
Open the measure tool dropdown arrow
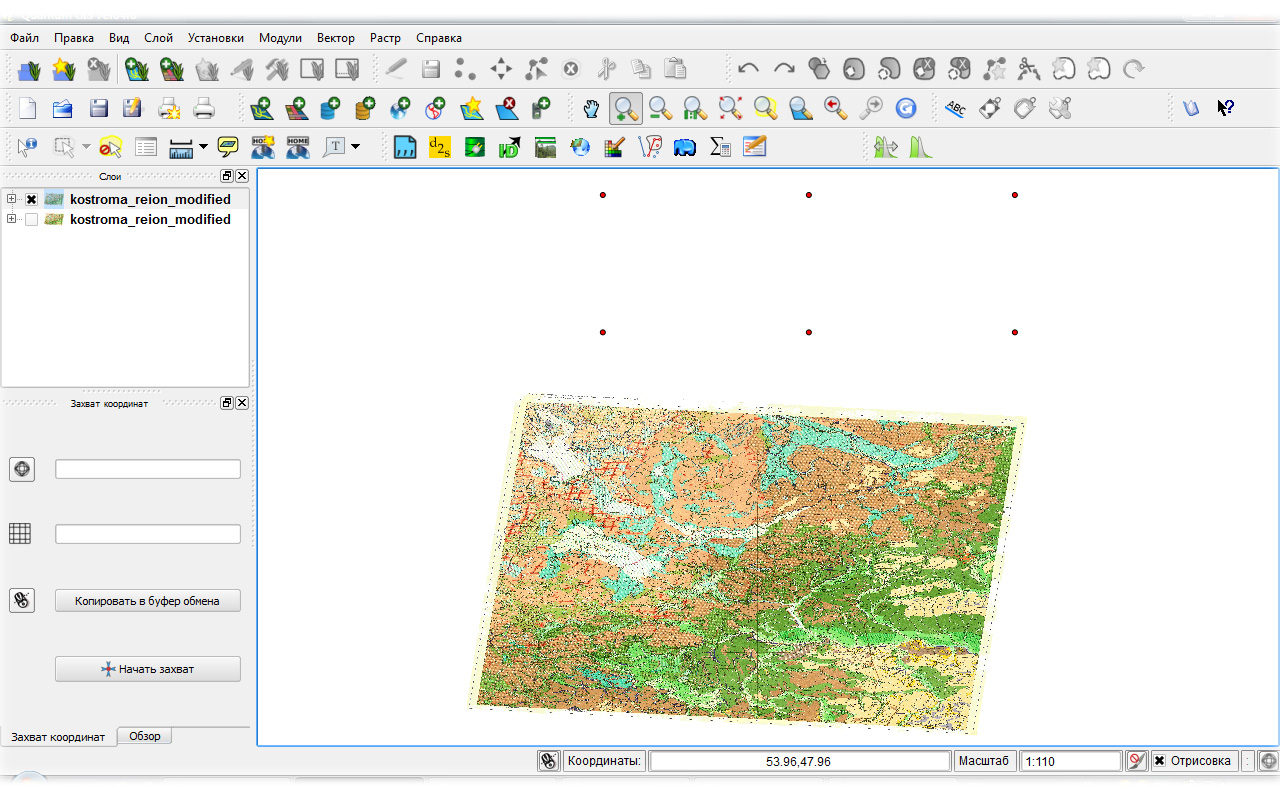(x=204, y=148)
